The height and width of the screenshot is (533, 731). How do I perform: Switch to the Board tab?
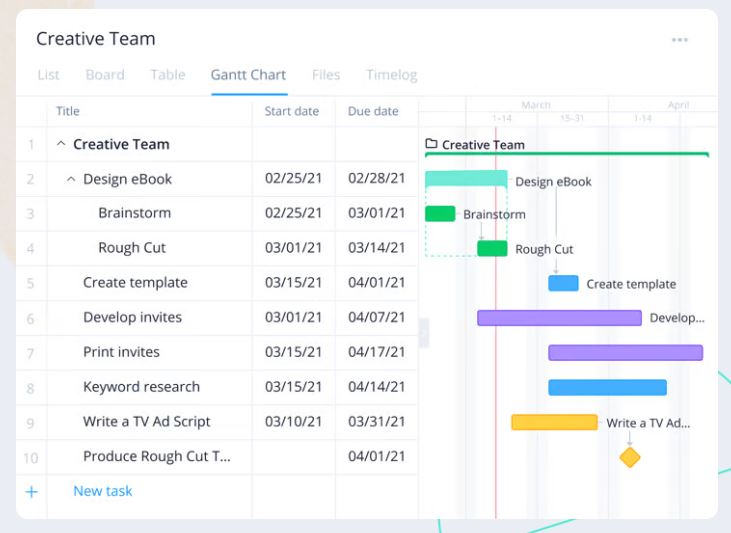tap(105, 75)
